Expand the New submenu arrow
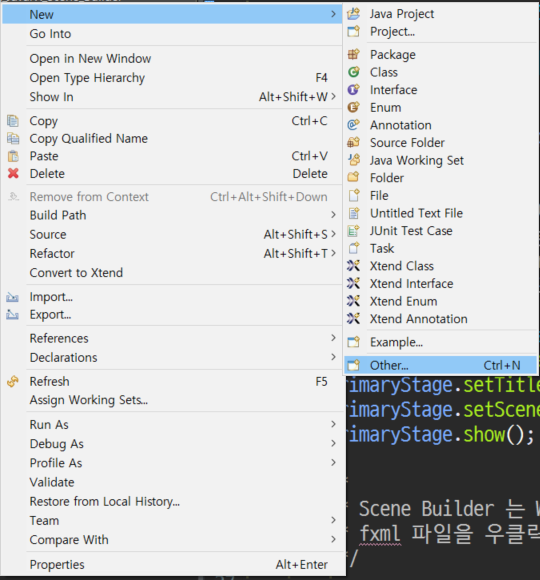The height and width of the screenshot is (580, 540). pyautogui.click(x=333, y=14)
